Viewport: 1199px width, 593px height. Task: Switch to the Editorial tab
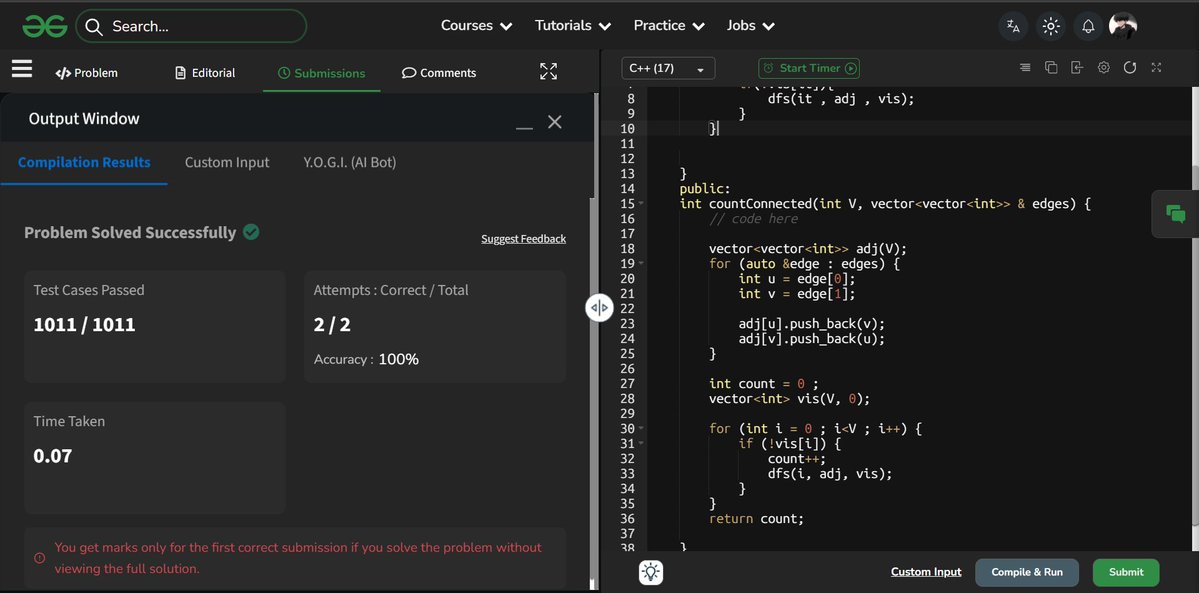coord(205,73)
